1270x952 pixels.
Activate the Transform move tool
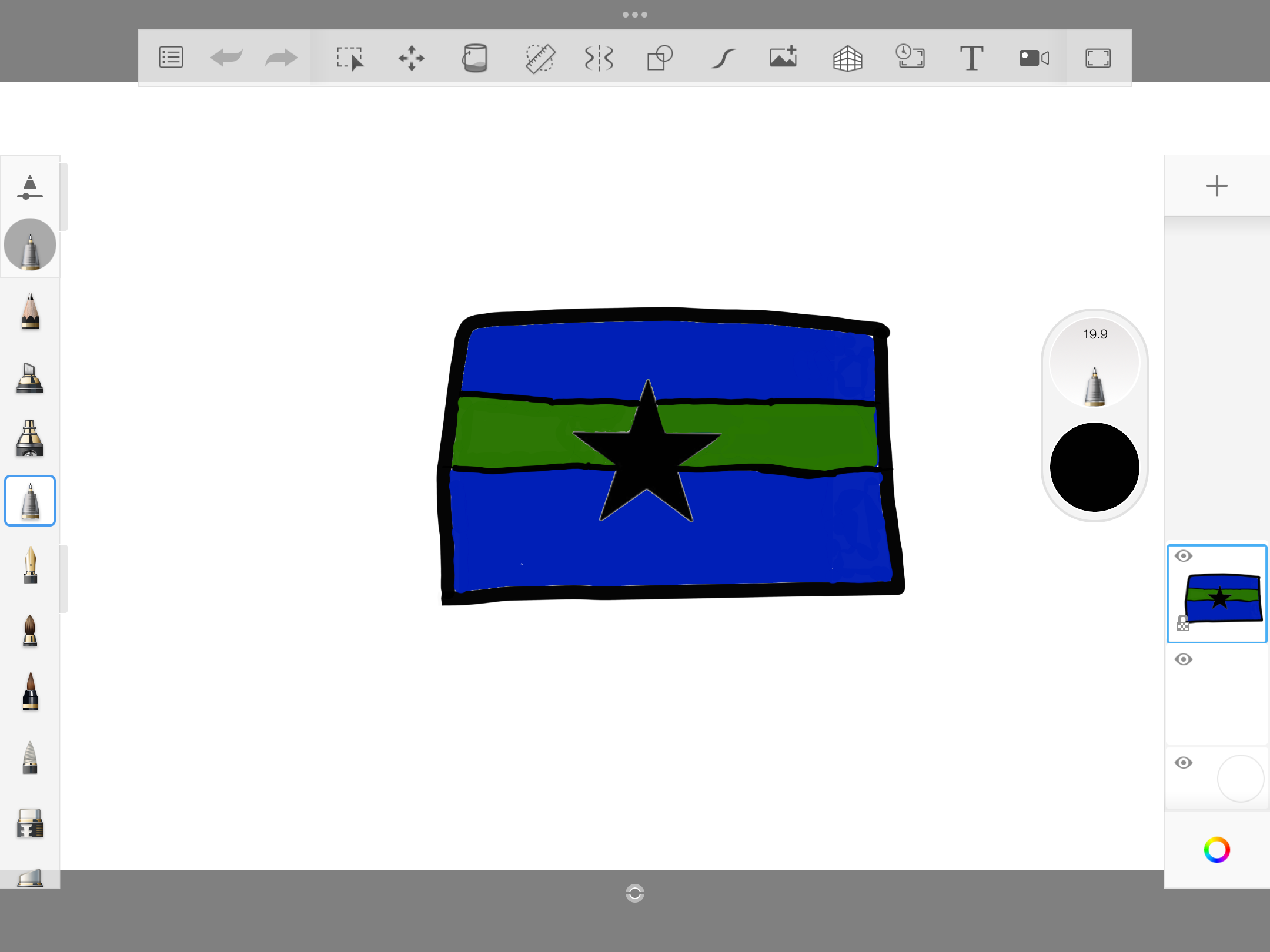[411, 58]
